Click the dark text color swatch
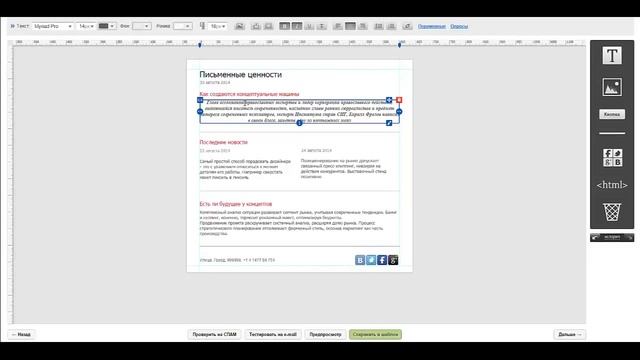Viewport: 640px width, 360px height. 103,26
